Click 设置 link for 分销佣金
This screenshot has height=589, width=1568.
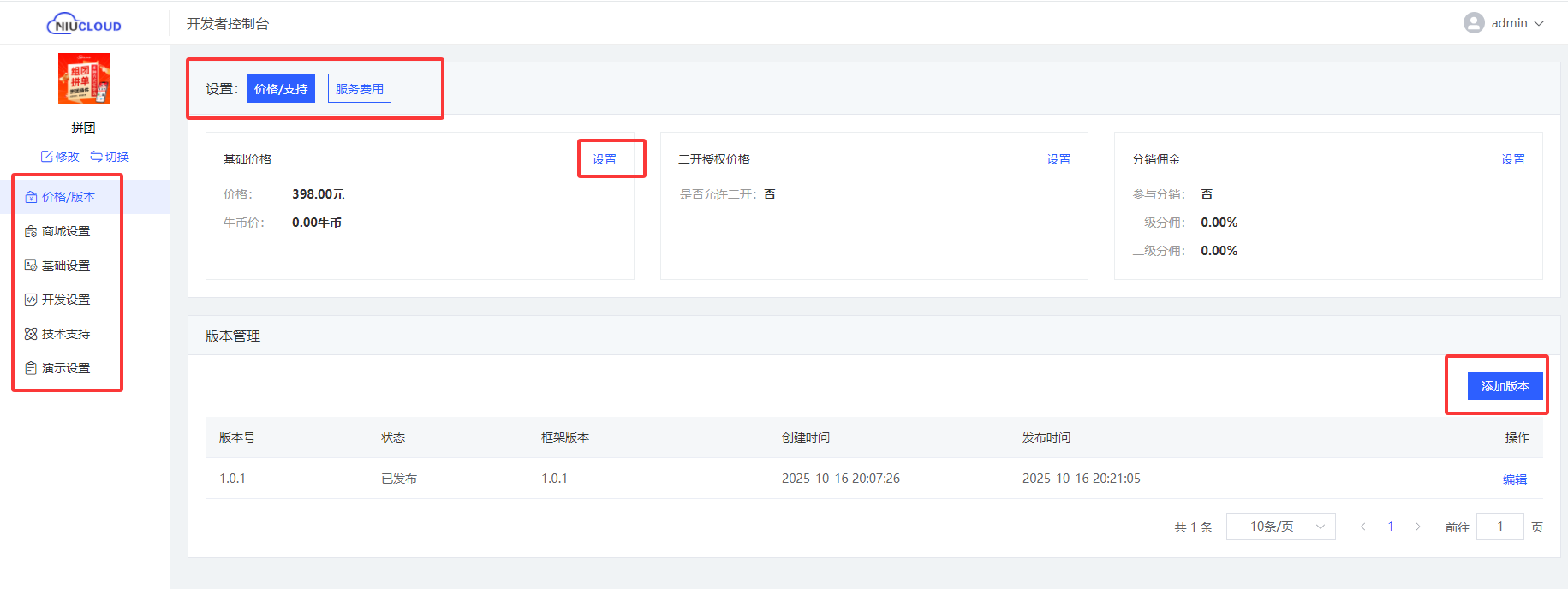(1512, 159)
